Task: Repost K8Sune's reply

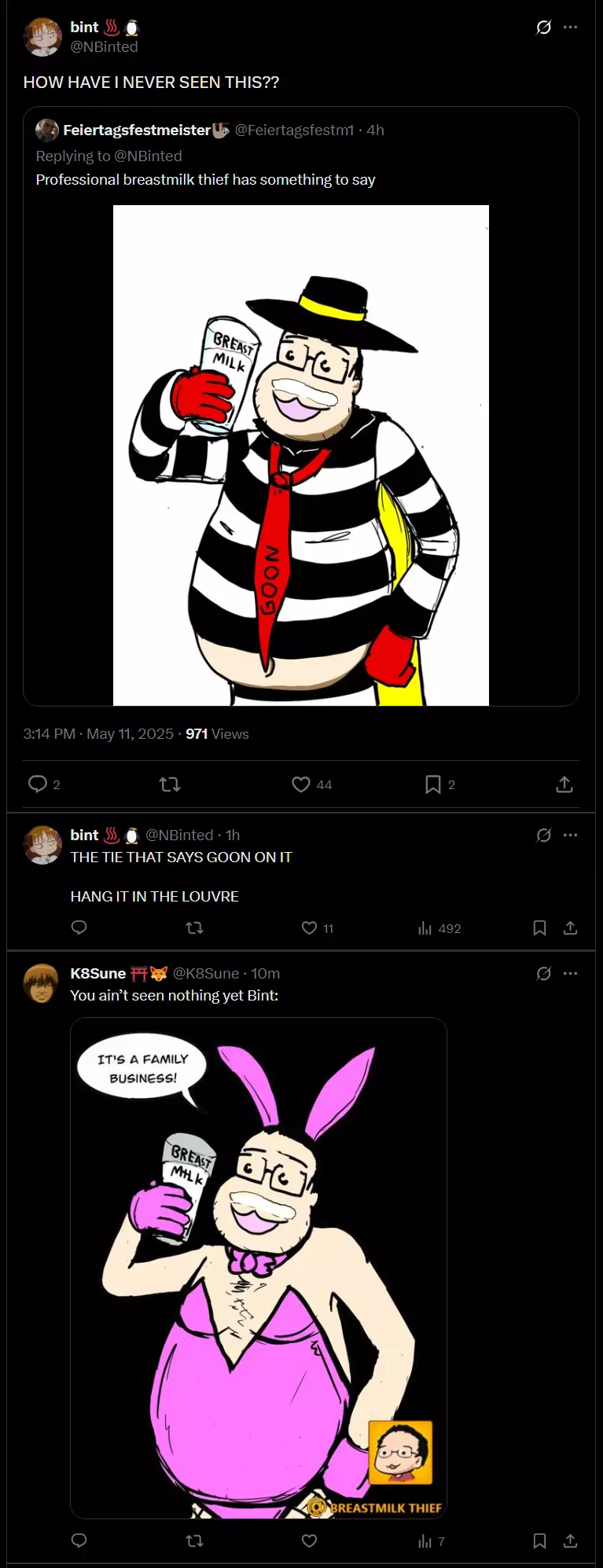Action: [x=194, y=1540]
